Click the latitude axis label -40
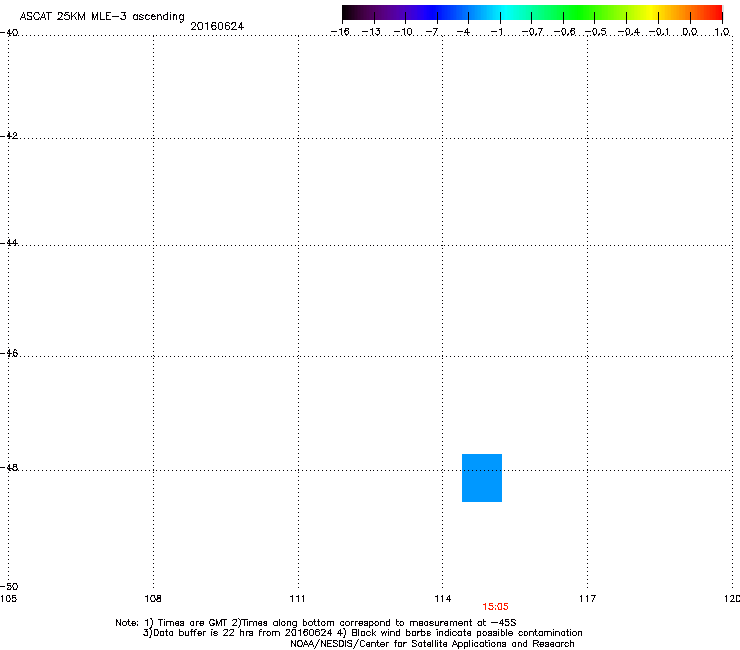740x650 pixels. [x=9, y=33]
